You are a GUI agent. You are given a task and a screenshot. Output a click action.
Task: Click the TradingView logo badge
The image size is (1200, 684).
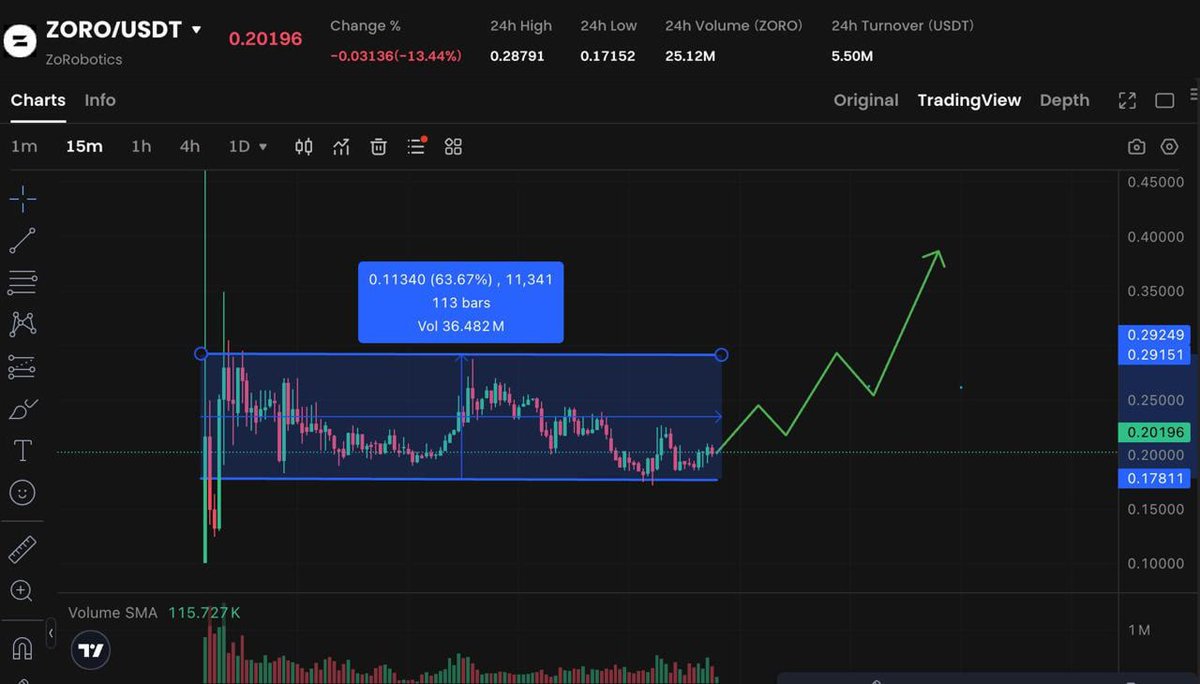tap(91, 650)
